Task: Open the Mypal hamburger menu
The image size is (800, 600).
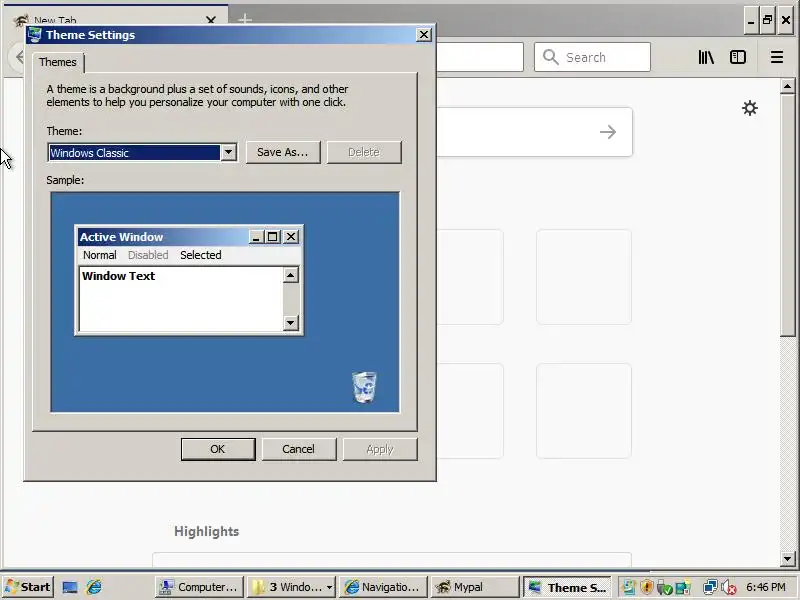Action: [x=777, y=57]
